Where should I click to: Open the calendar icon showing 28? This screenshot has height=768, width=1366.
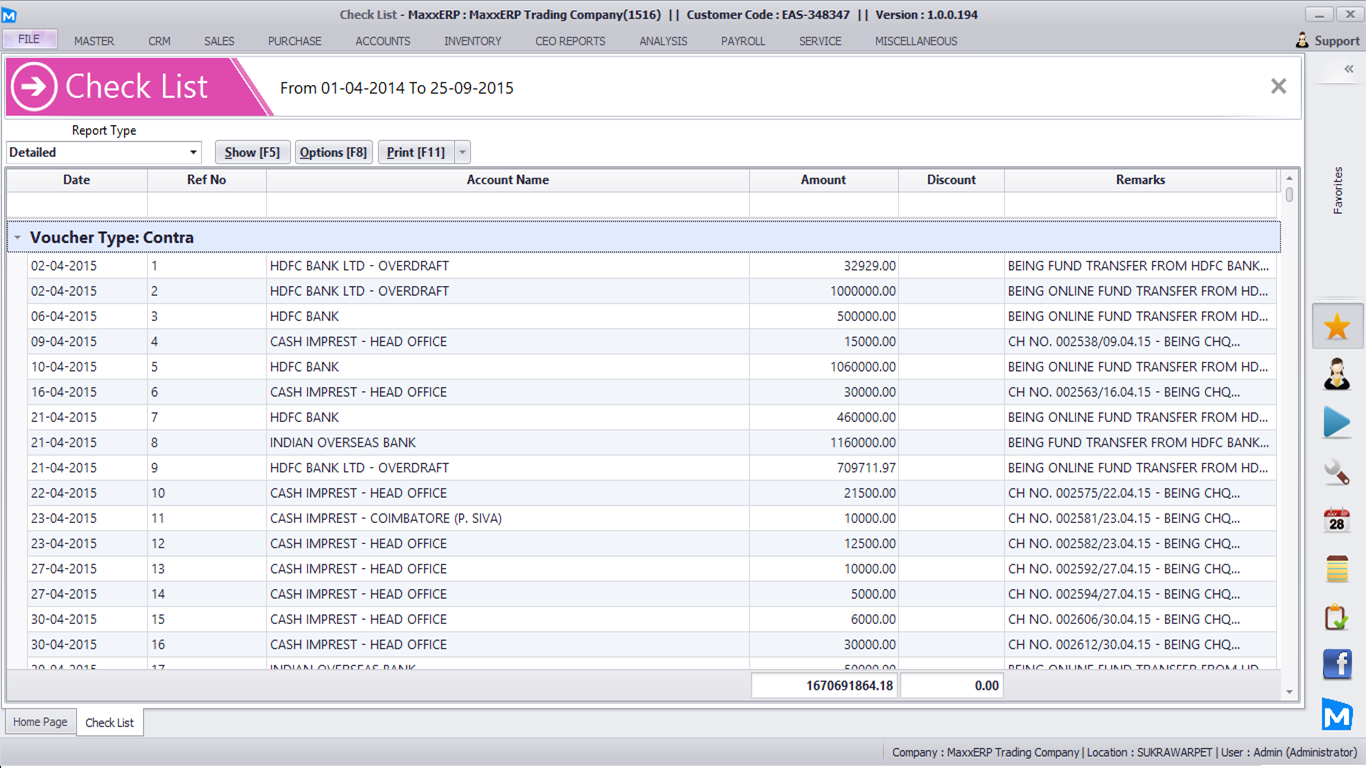tap(1337, 520)
